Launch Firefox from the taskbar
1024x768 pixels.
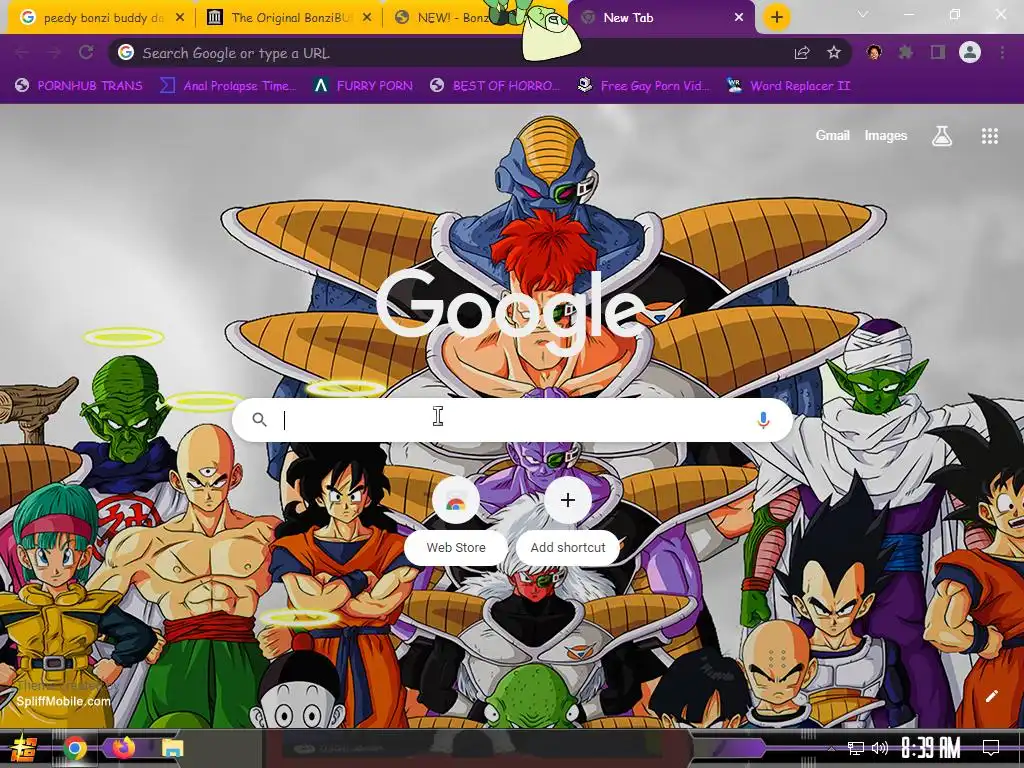123,747
